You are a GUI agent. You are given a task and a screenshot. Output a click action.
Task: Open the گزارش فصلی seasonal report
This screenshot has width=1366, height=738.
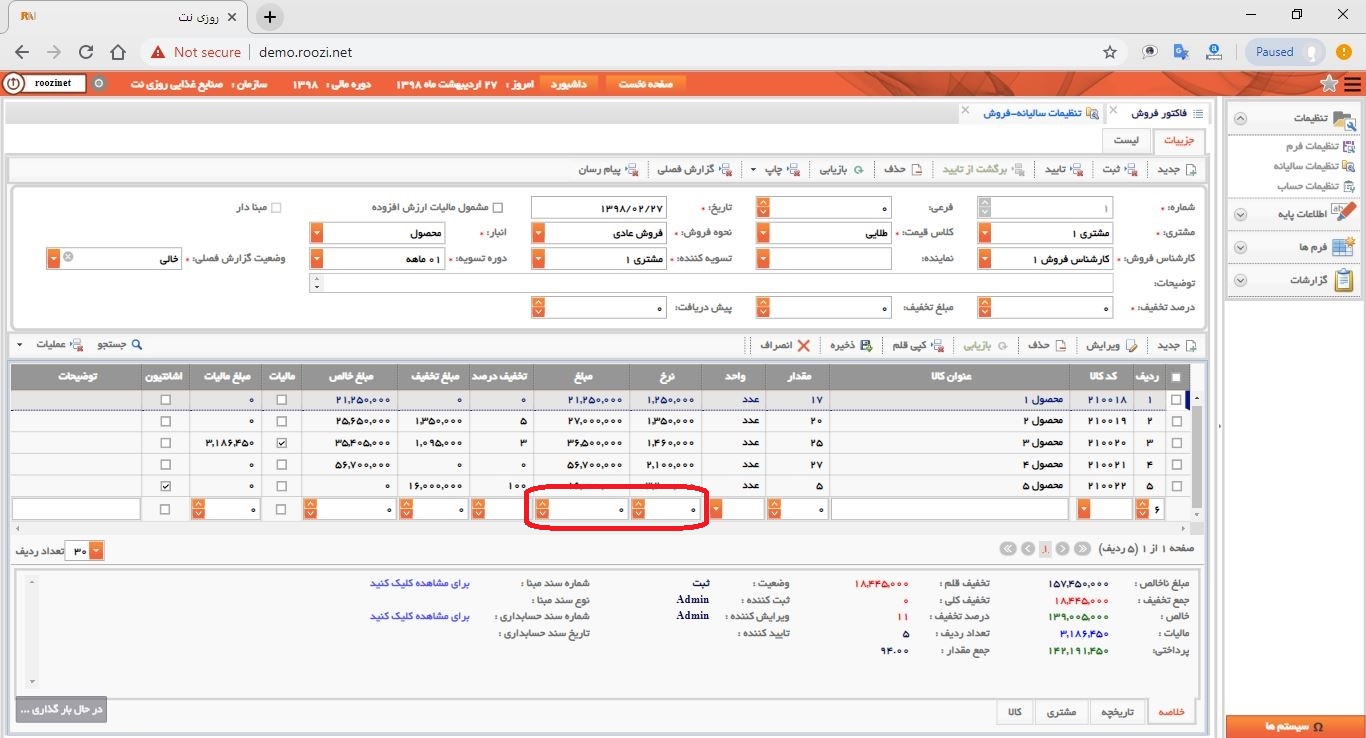click(x=693, y=170)
